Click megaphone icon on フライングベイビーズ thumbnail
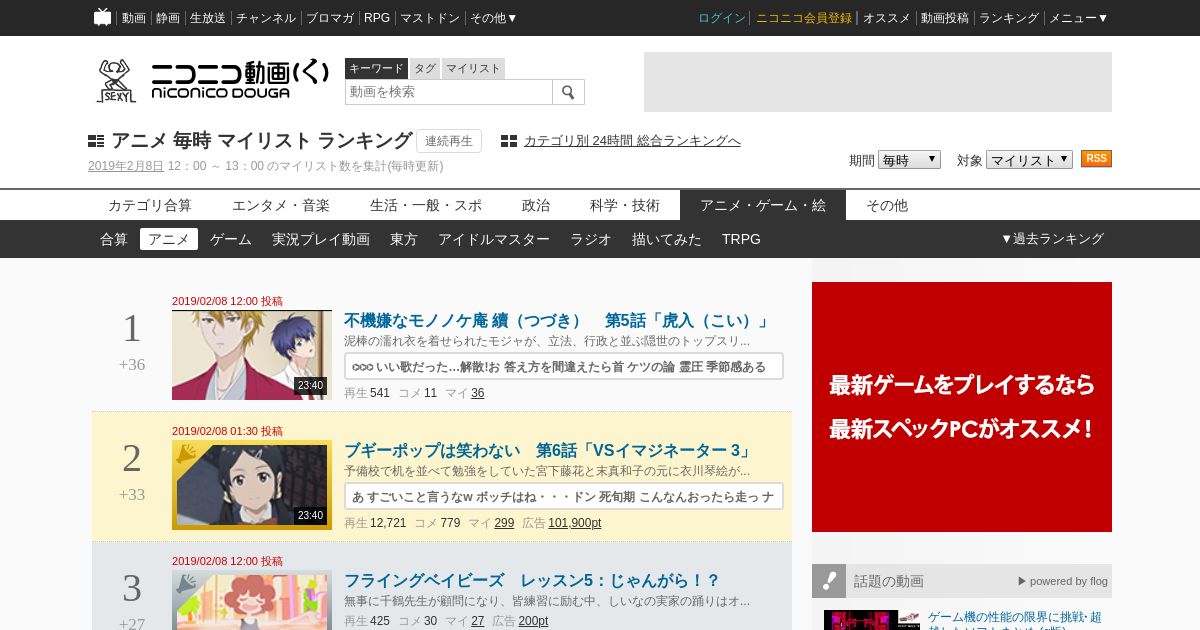Screen dimensions: 1200x630 186,584
